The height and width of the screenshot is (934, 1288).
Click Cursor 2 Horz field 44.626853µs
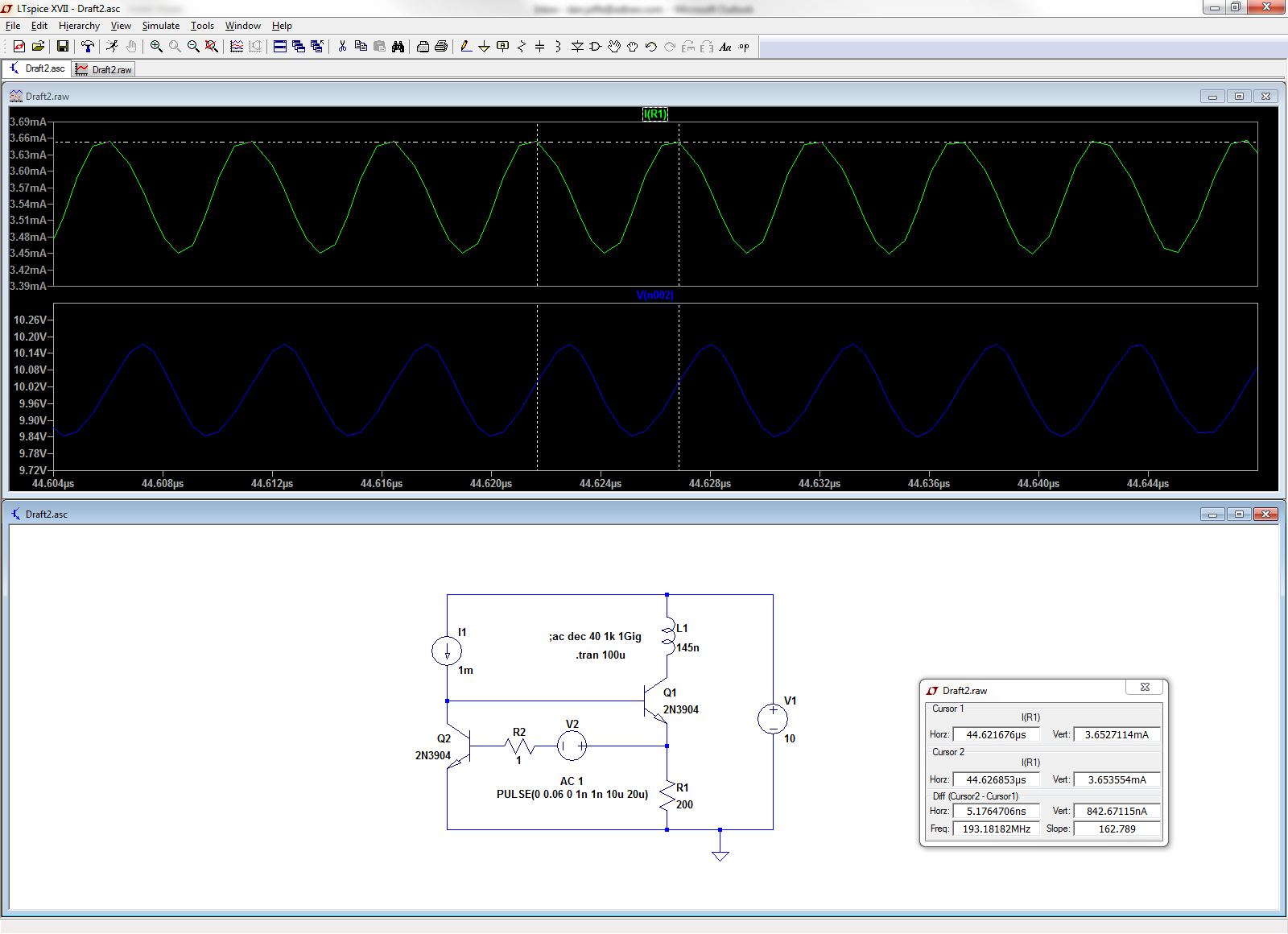(996, 779)
